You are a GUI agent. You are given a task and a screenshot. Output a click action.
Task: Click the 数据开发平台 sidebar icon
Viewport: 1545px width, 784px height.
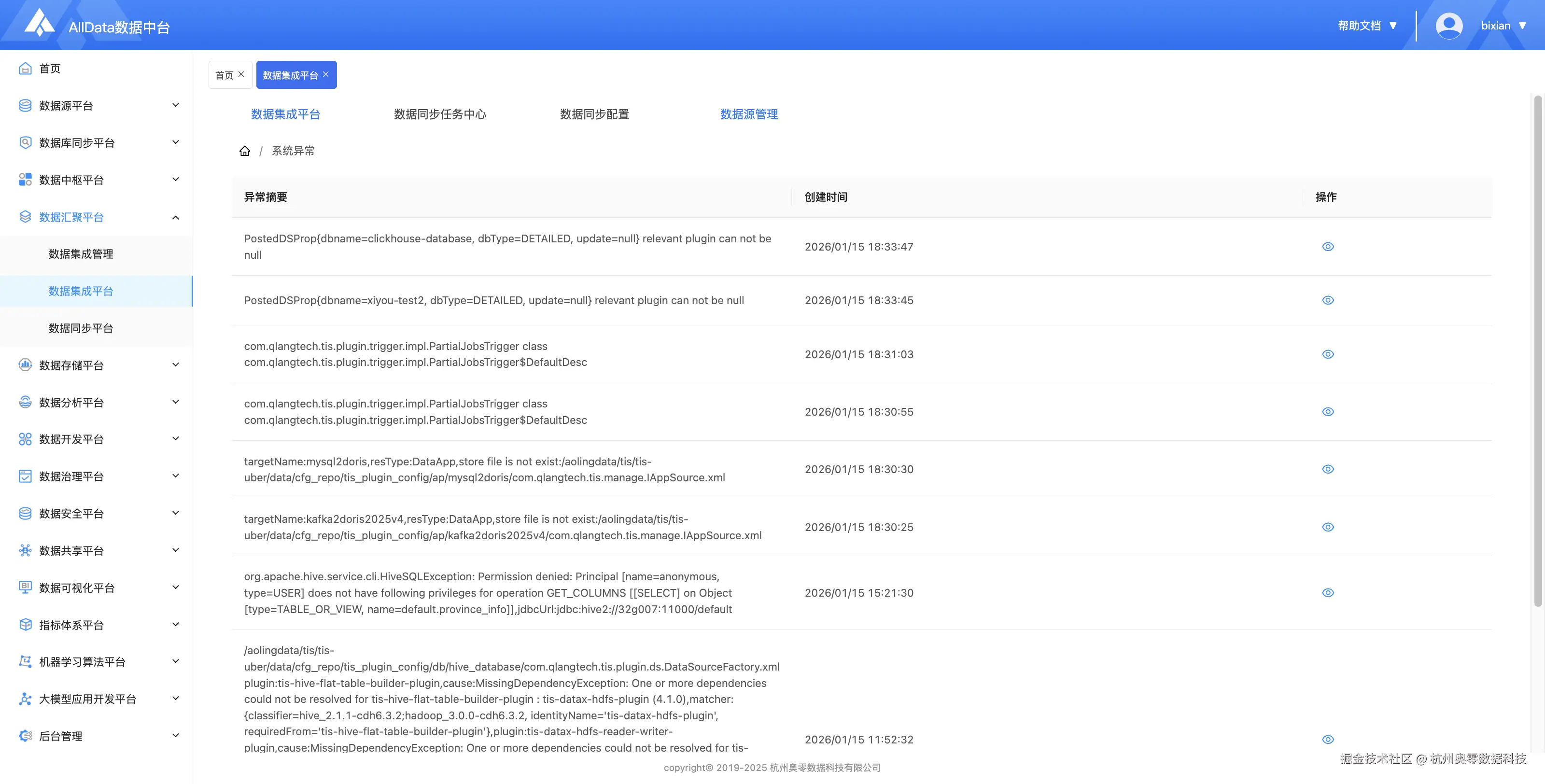click(x=25, y=439)
